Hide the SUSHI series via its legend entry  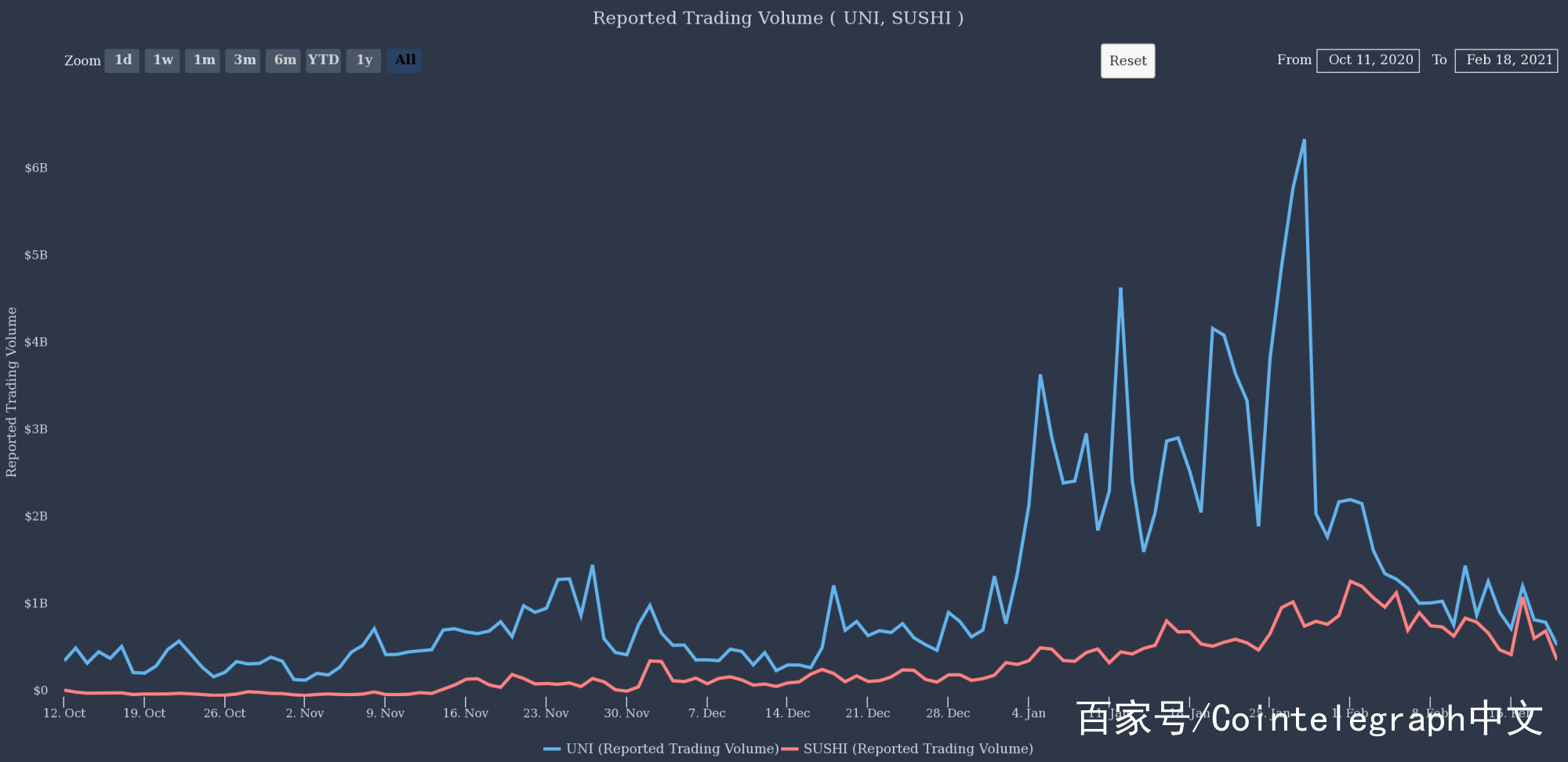[917, 749]
